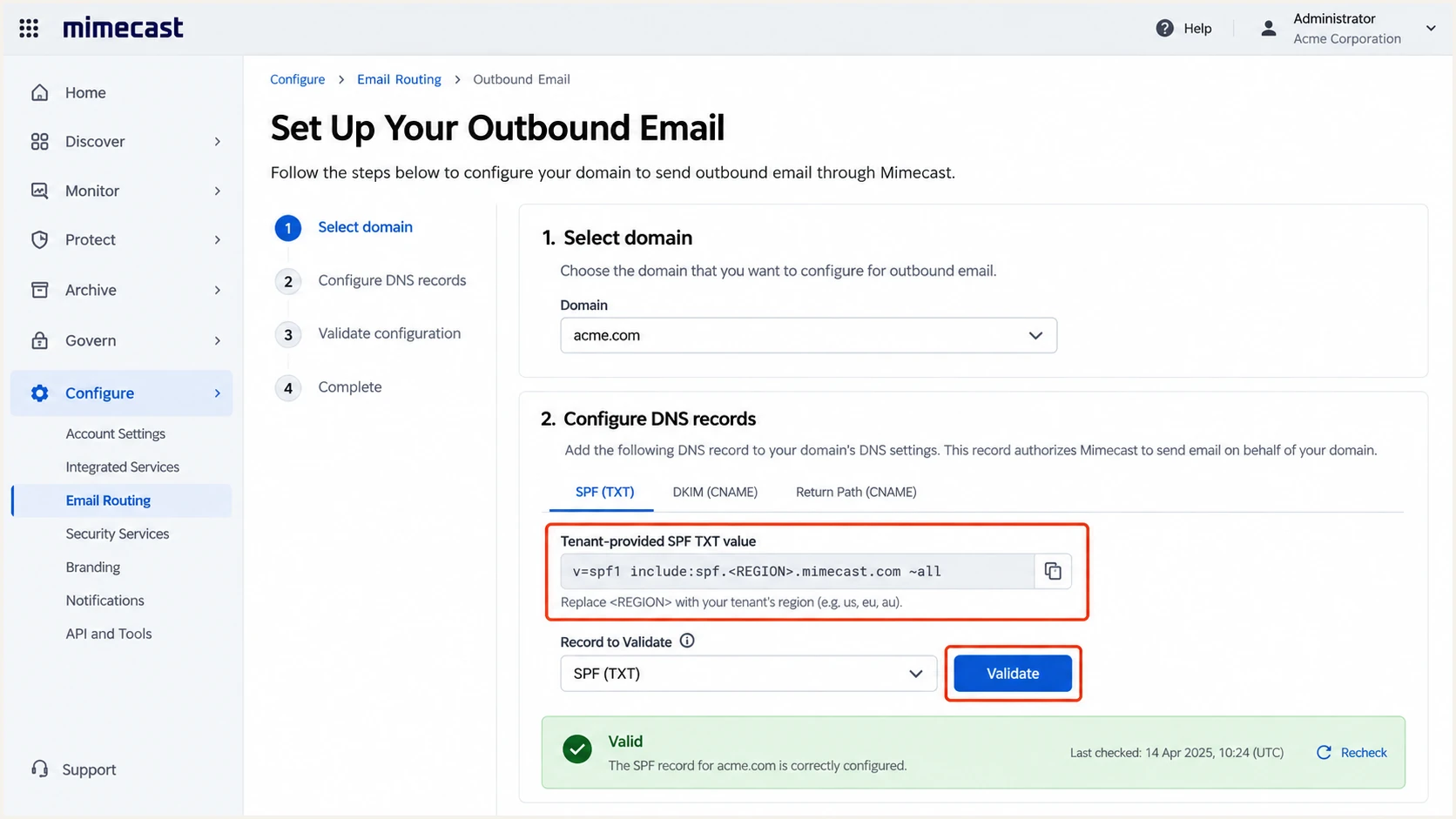1456x819 pixels.
Task: Switch to the DKIM (CNAME) tab
Action: tap(715, 492)
